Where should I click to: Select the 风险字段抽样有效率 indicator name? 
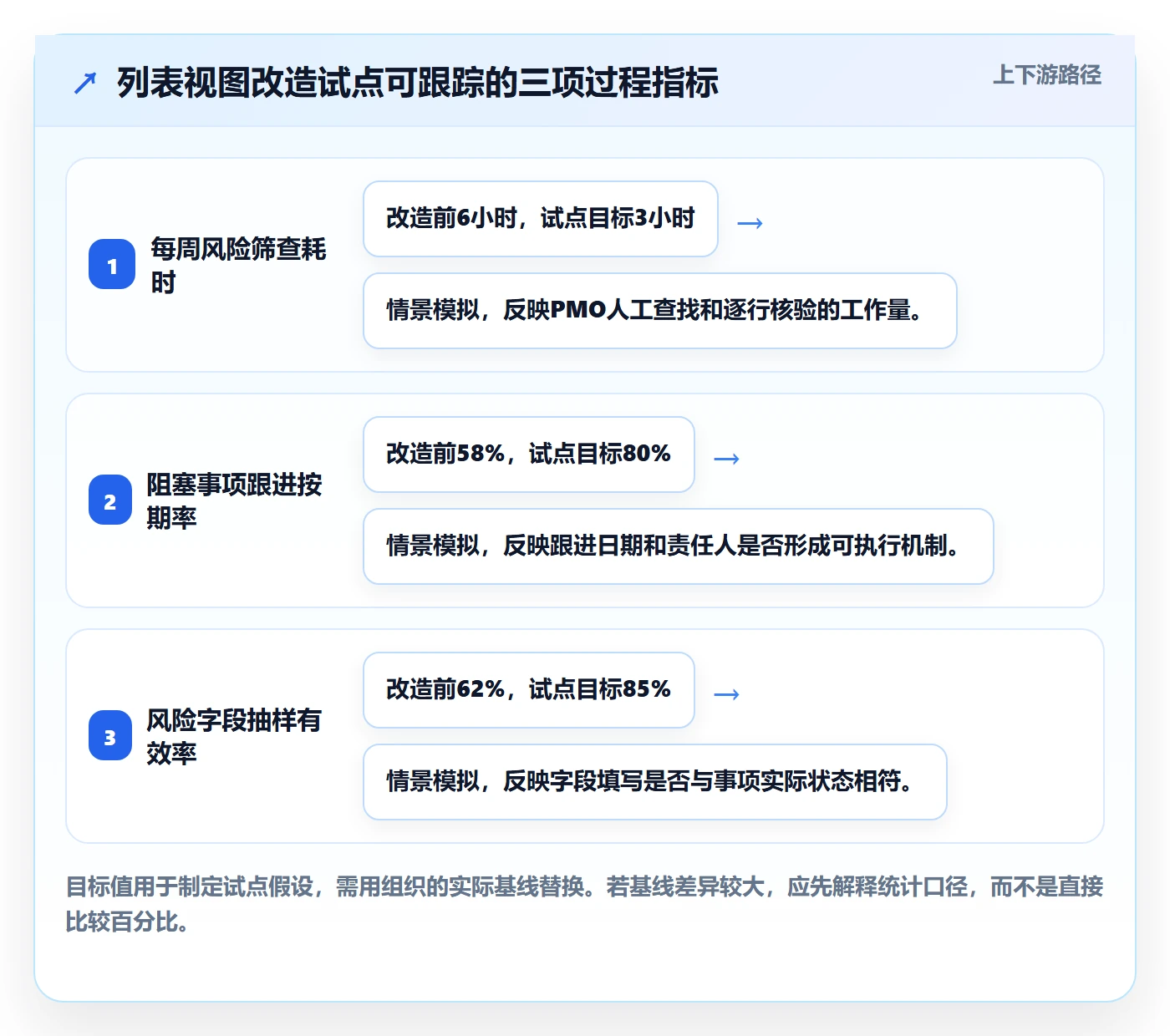point(234,736)
